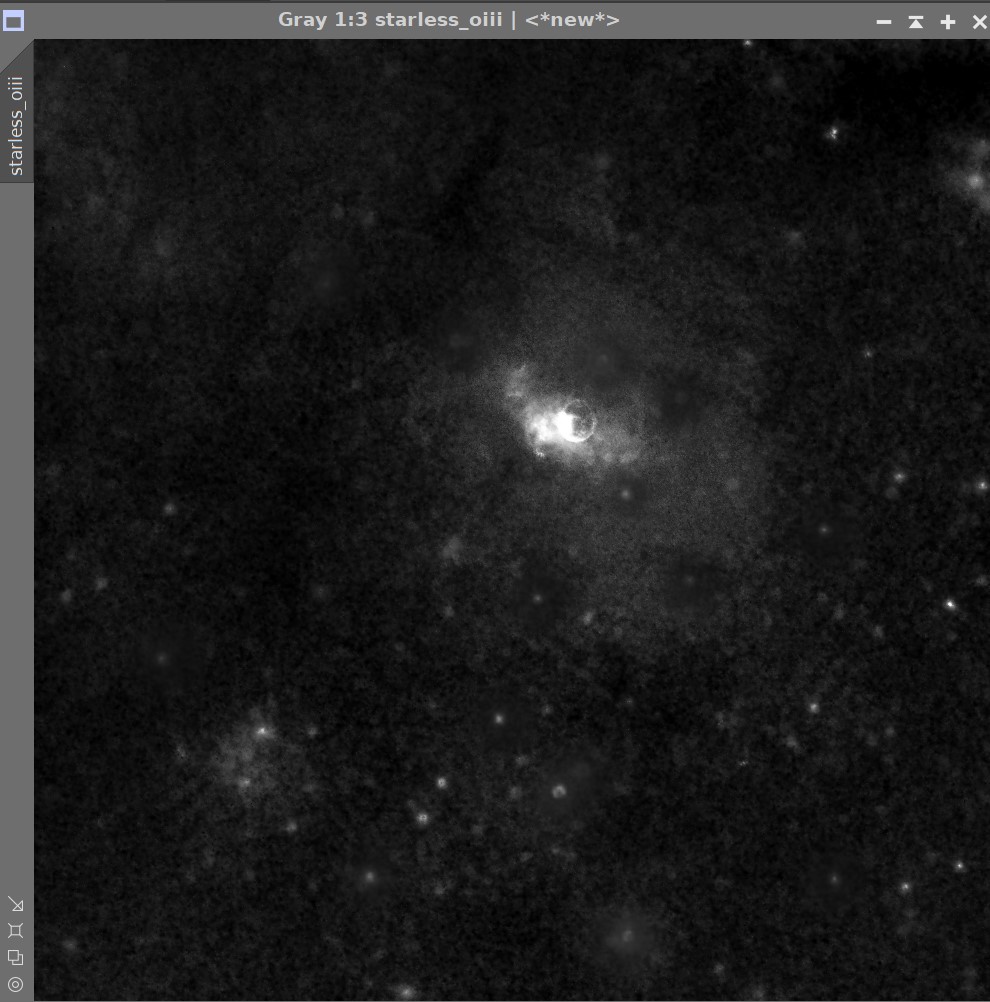Minimize the starless_oiii image window
This screenshot has width=990, height=1002.
click(884, 22)
